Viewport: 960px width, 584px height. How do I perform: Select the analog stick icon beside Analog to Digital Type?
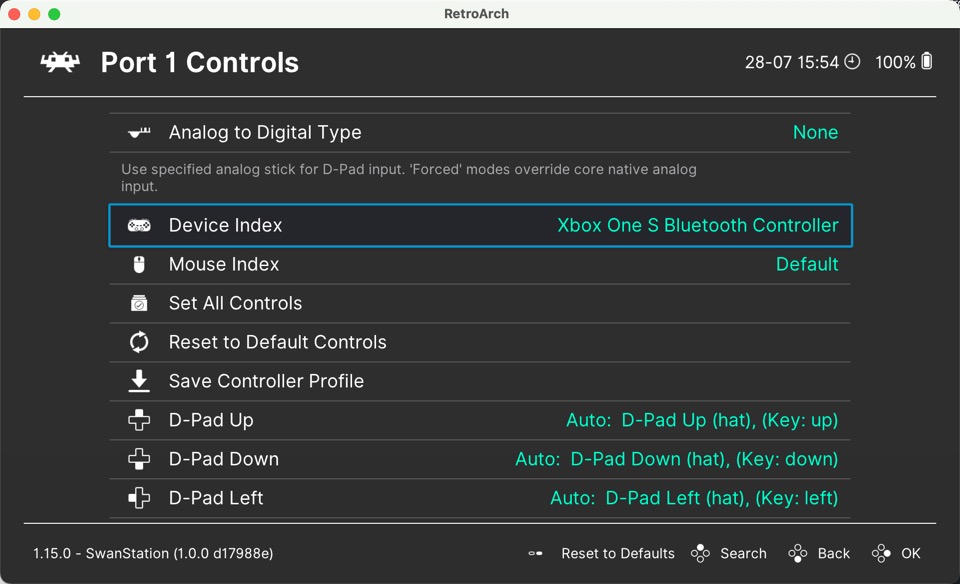pos(138,131)
